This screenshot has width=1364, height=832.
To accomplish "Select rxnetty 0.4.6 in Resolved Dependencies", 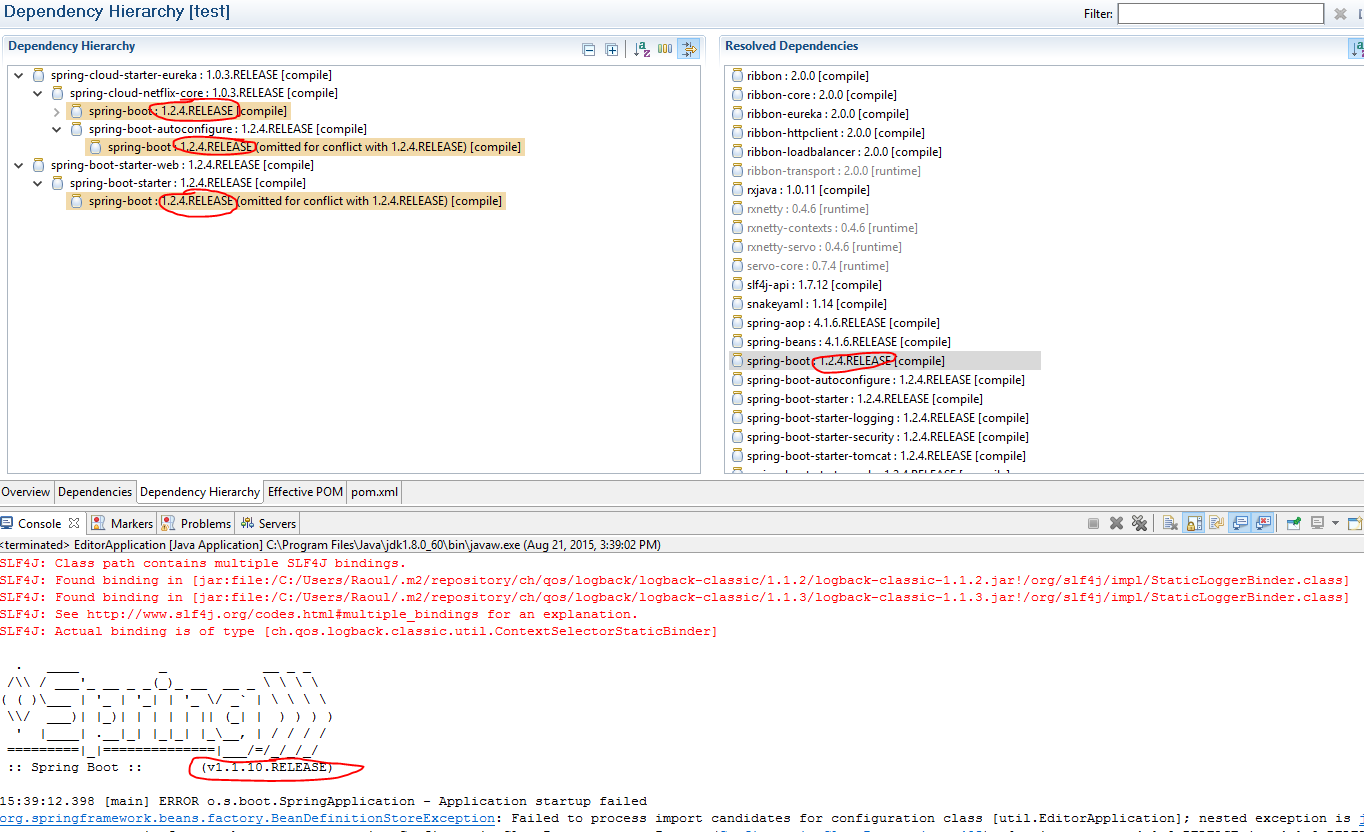I will [x=800, y=209].
